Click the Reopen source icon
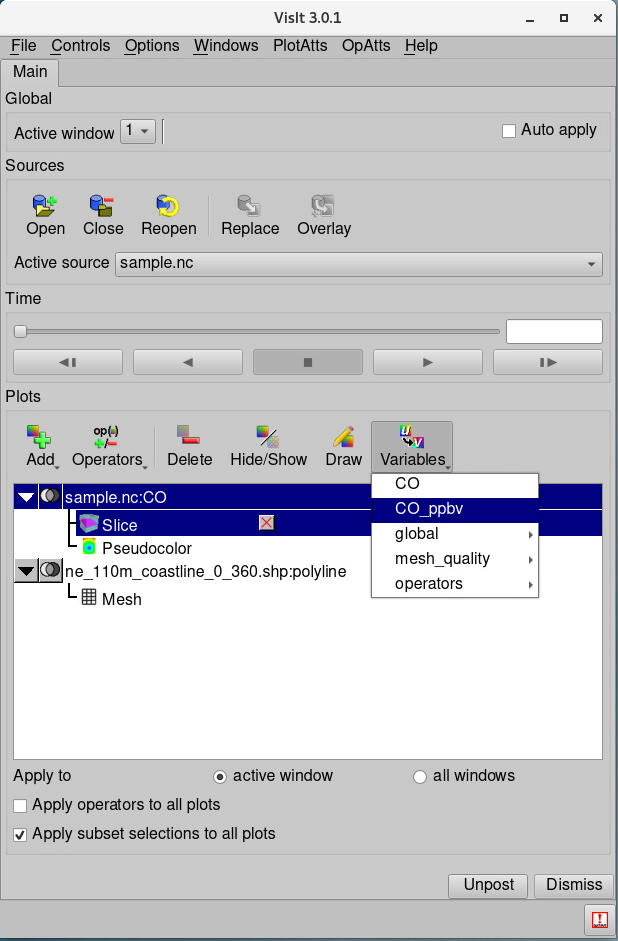 click(168, 207)
